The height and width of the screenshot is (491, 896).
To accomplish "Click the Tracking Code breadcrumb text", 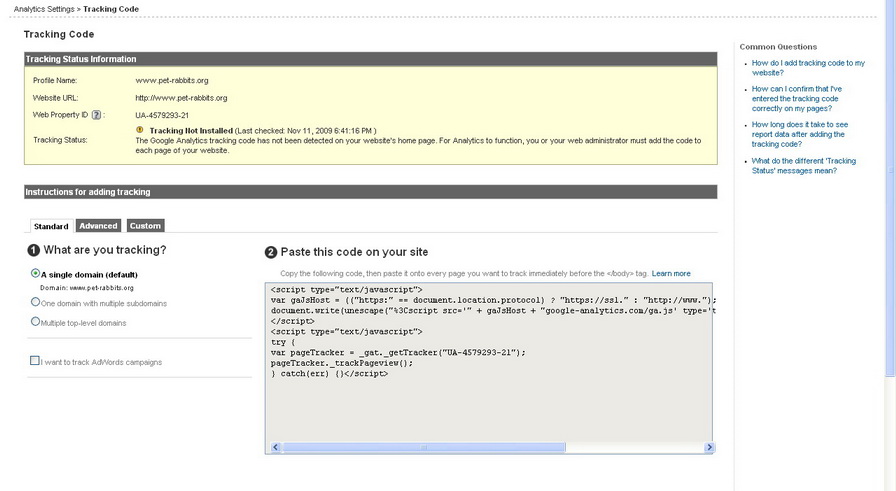I will pyautogui.click(x=111, y=9).
